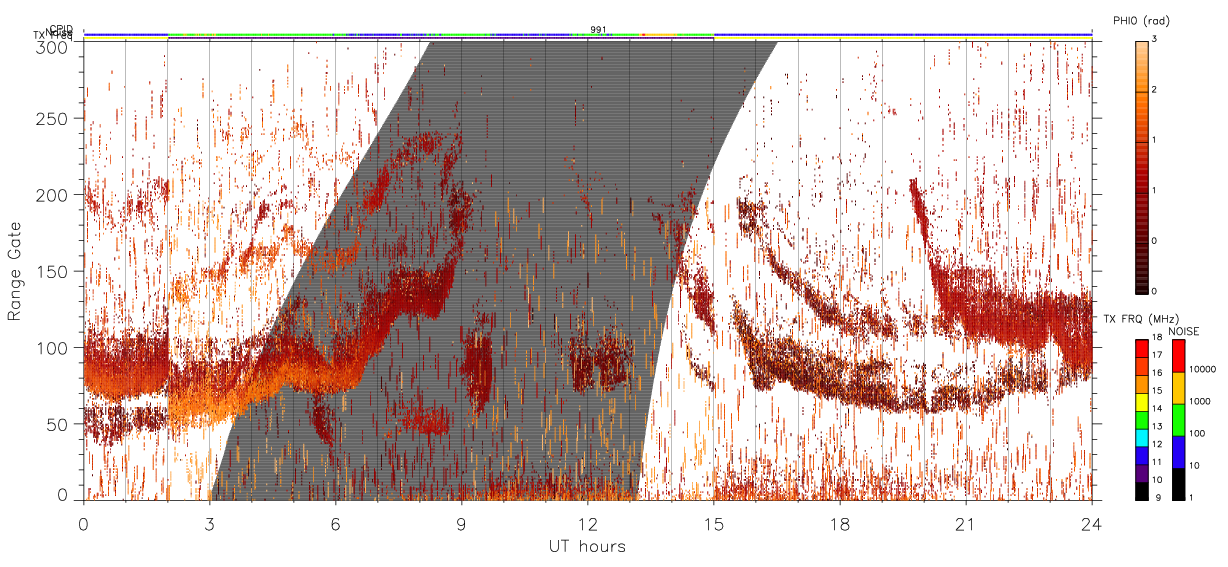Click x-axis tick label '9'
1228x567 pixels.
(x=461, y=524)
